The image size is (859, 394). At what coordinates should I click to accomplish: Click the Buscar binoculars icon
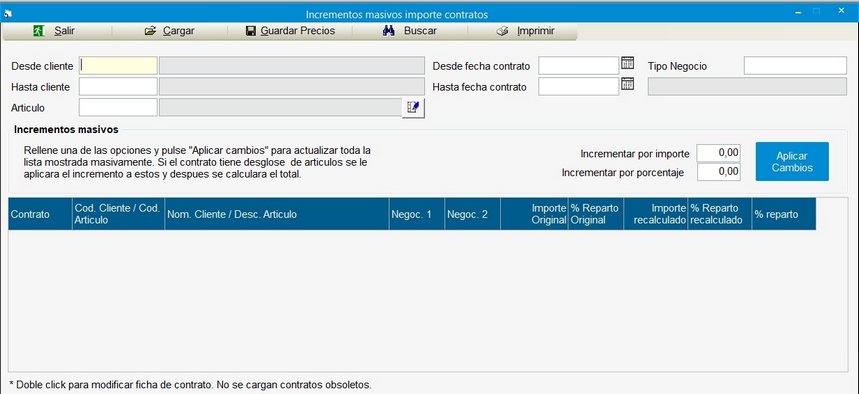pyautogui.click(x=388, y=31)
